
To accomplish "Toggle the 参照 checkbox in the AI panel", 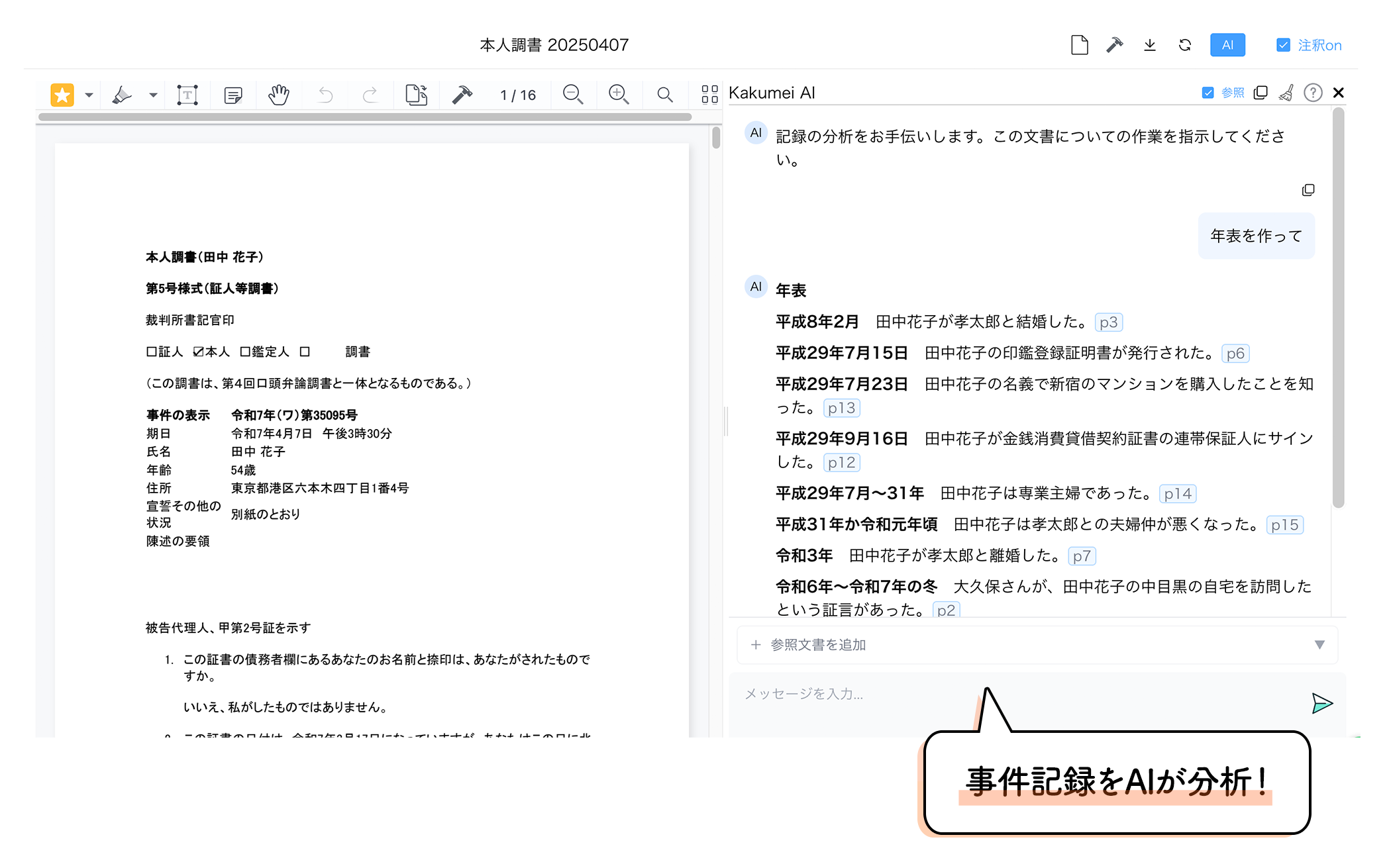I will 1208,93.
